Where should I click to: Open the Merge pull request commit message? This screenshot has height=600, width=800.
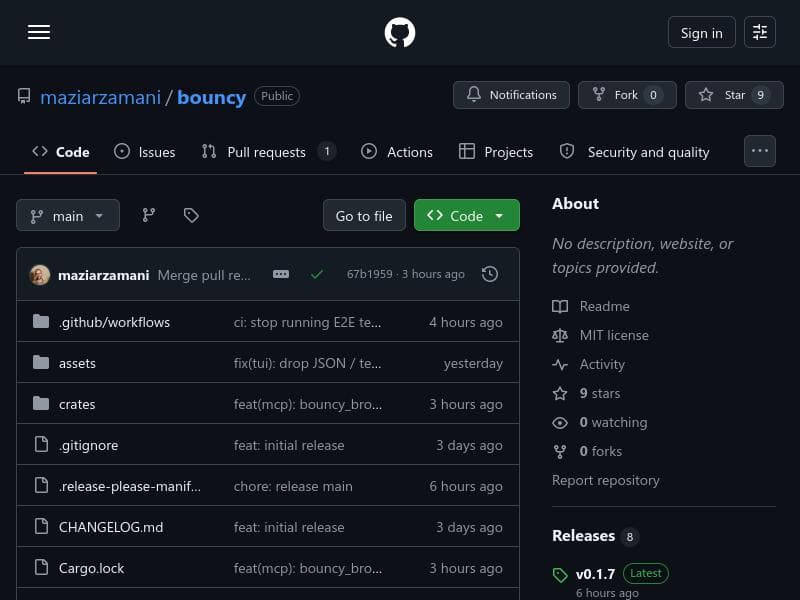pos(204,276)
